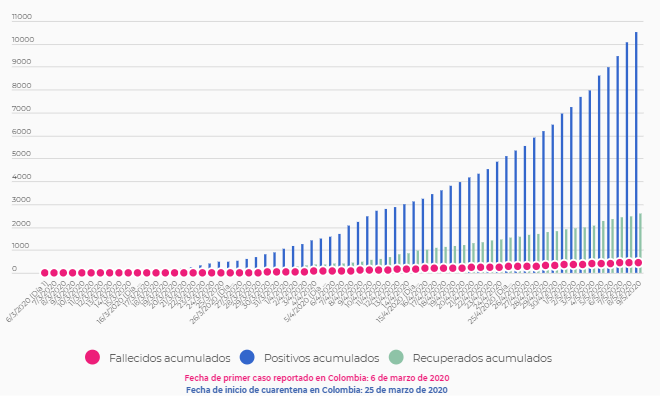Click the 11000 y-axis value label
Image resolution: width=660 pixels, height=398 pixels.
pyautogui.click(x=22, y=17)
